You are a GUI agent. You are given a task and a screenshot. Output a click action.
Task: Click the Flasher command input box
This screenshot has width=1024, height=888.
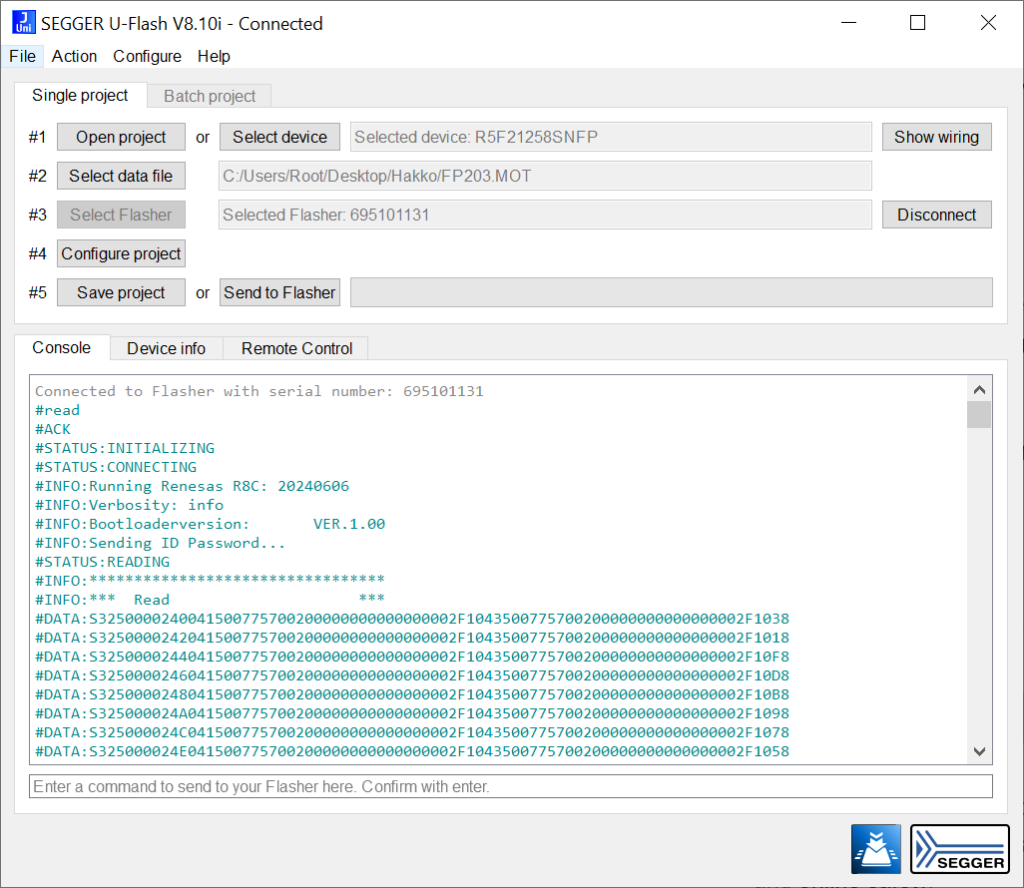pyautogui.click(x=511, y=786)
